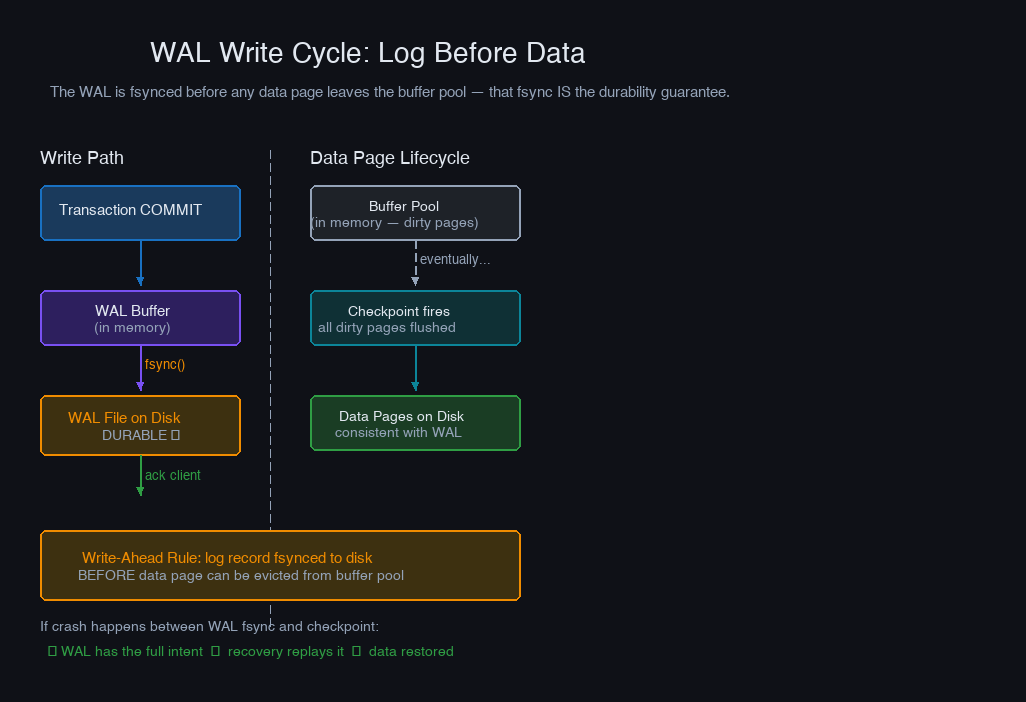The image size is (1026, 702).
Task: Click the teal arrow below Checkpoint fires
Action: click(415, 370)
